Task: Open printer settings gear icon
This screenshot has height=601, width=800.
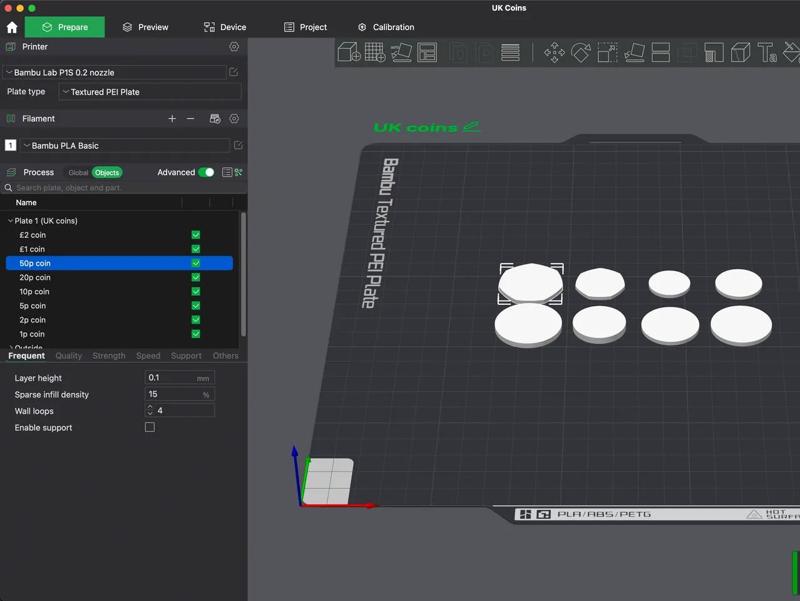Action: tap(234, 47)
